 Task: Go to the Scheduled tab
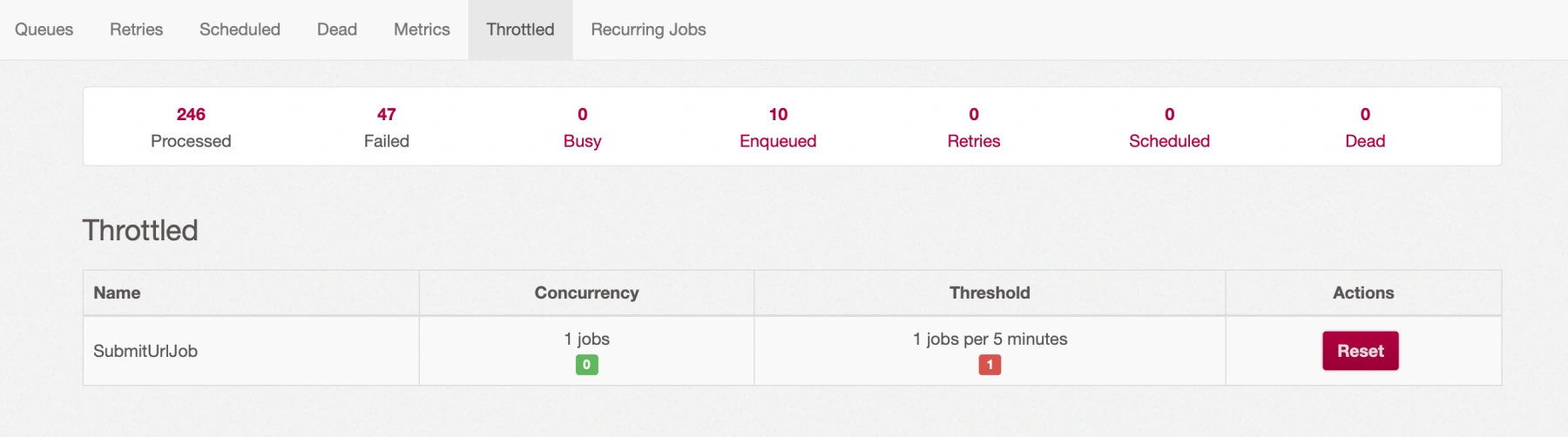[240, 30]
